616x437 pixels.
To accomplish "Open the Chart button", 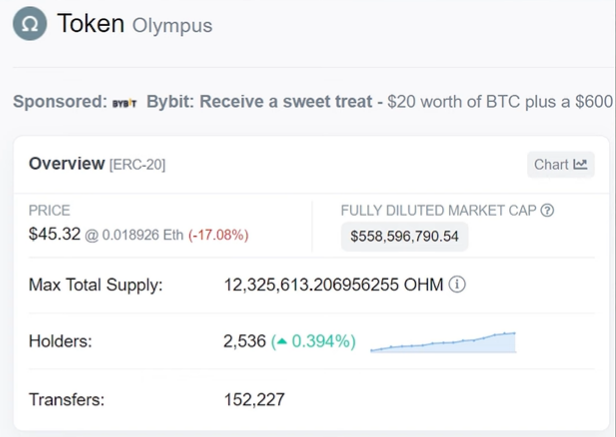I will click(x=561, y=165).
